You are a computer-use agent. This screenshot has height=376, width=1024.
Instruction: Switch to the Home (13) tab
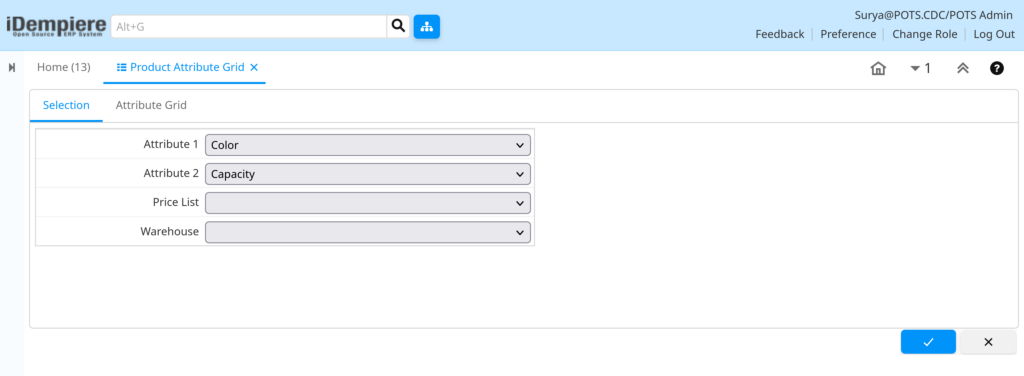point(63,67)
